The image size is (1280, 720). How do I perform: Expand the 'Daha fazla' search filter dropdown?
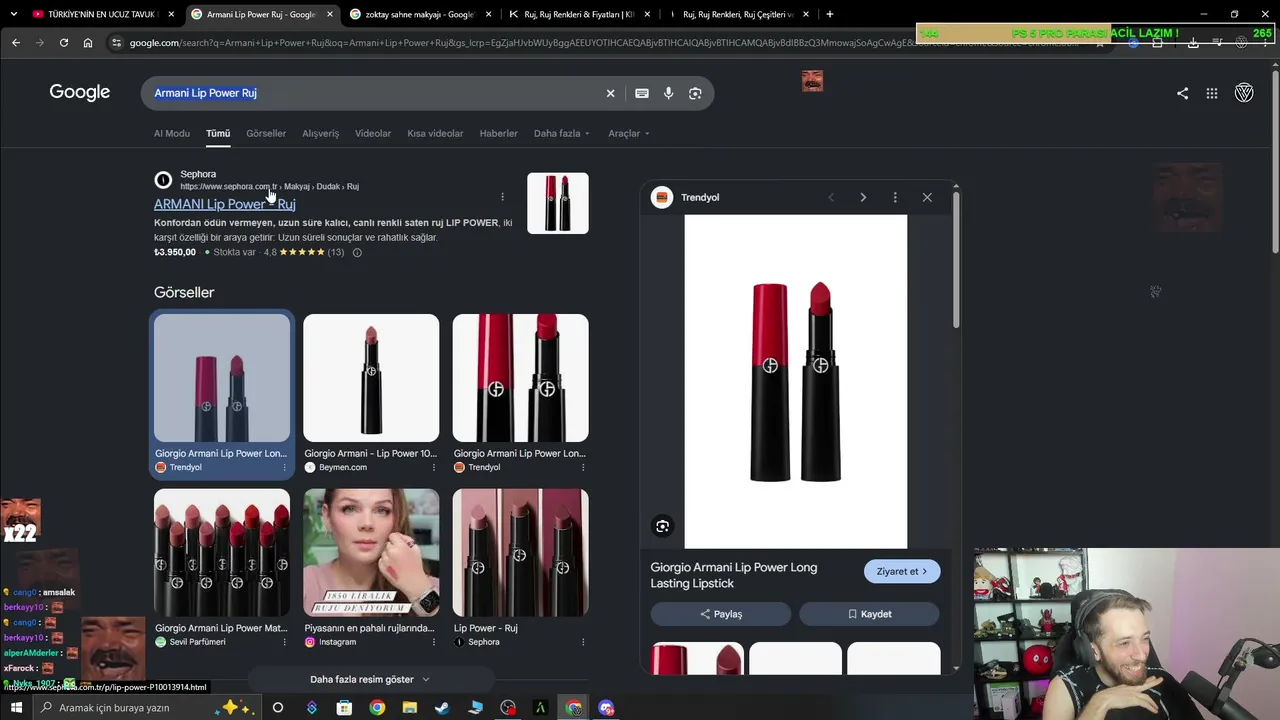click(x=562, y=133)
